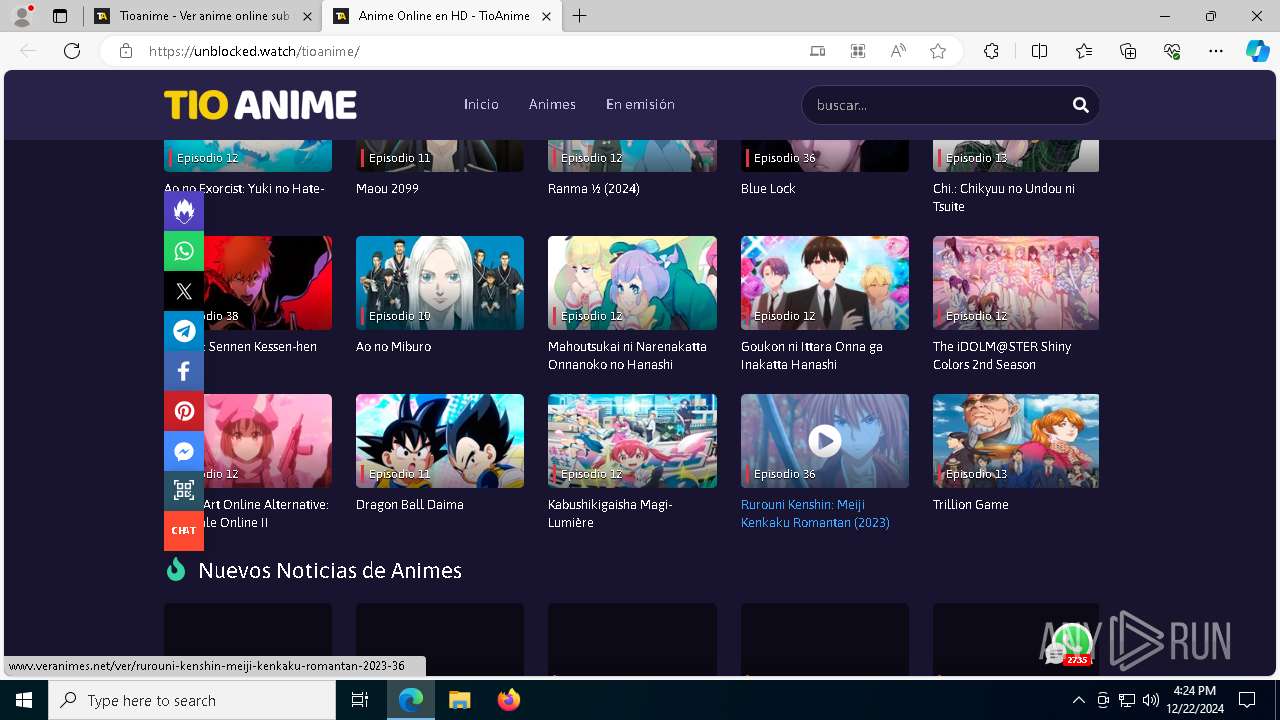Open 'Blue Lock' title link
Screen dimensions: 1280x720
[x=768, y=189]
